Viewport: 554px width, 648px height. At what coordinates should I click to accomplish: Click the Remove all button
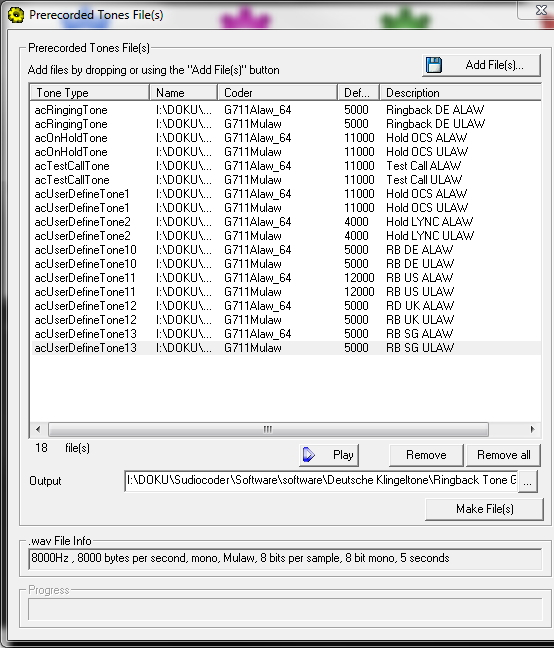(503, 455)
